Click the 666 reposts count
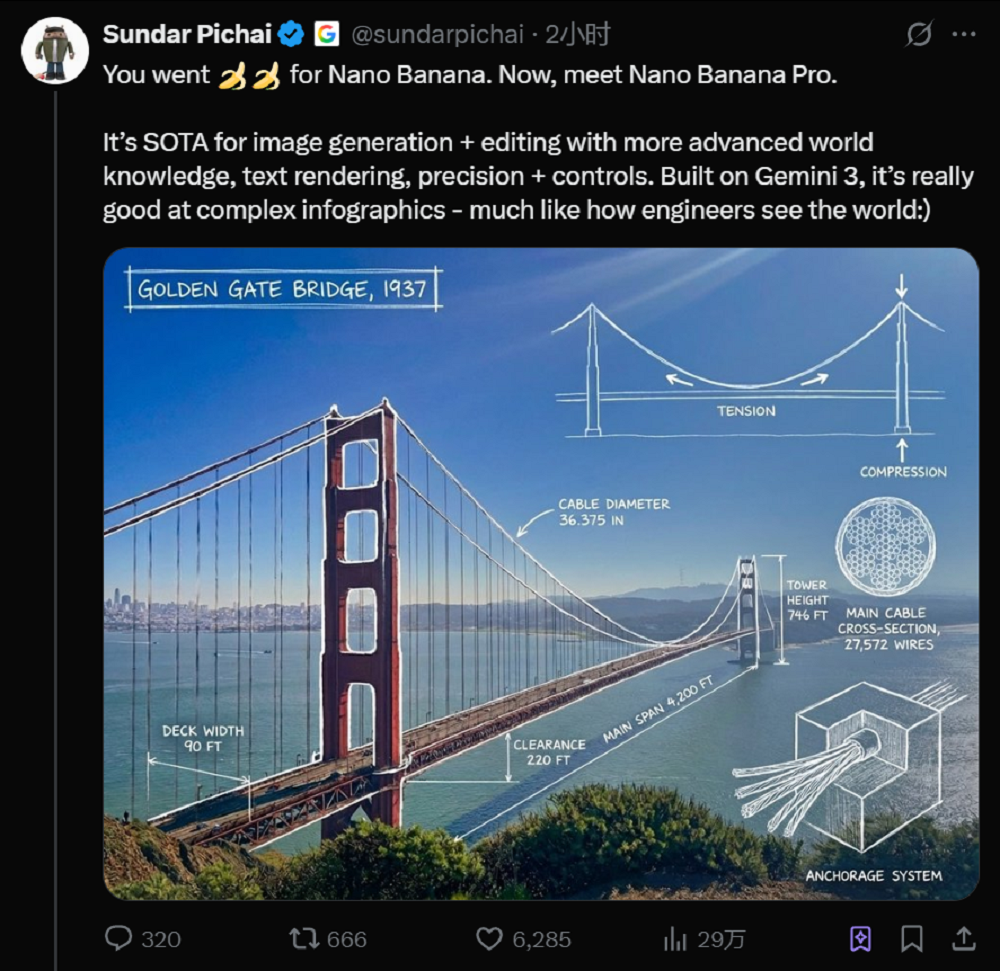Image resolution: width=1000 pixels, height=971 pixels. click(347, 939)
